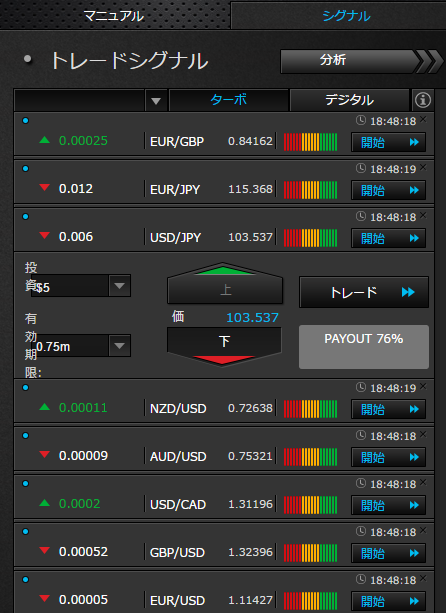Click the blue status dot on EUR/JPY row

tap(26, 169)
